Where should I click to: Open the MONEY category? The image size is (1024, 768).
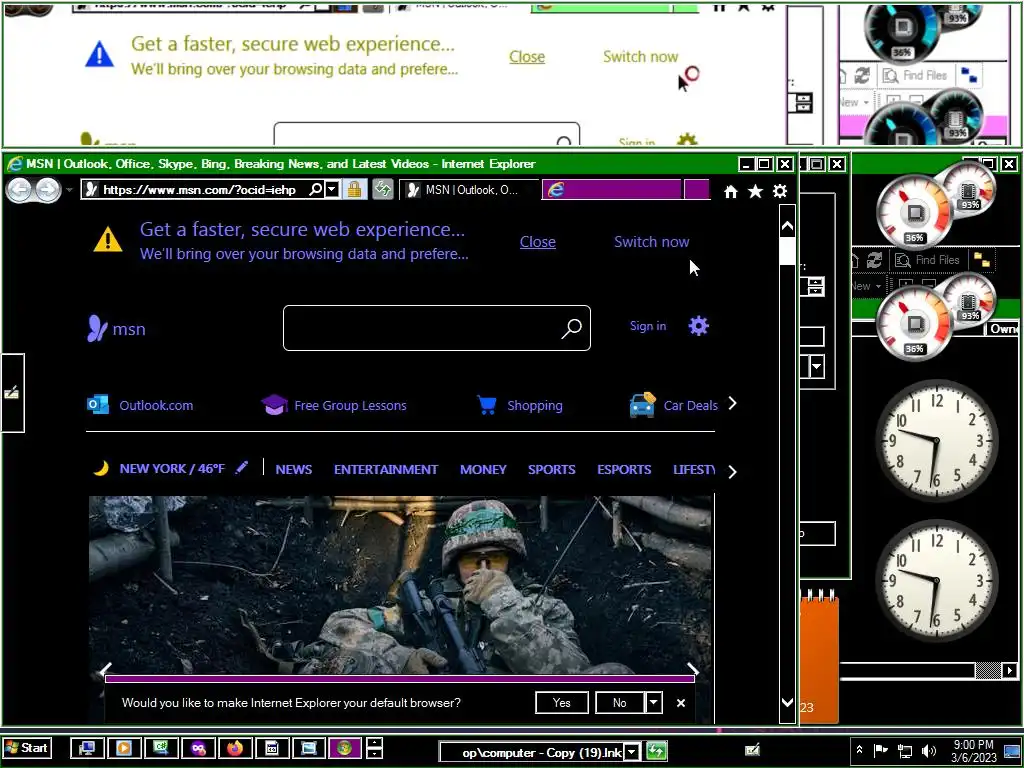pos(483,470)
